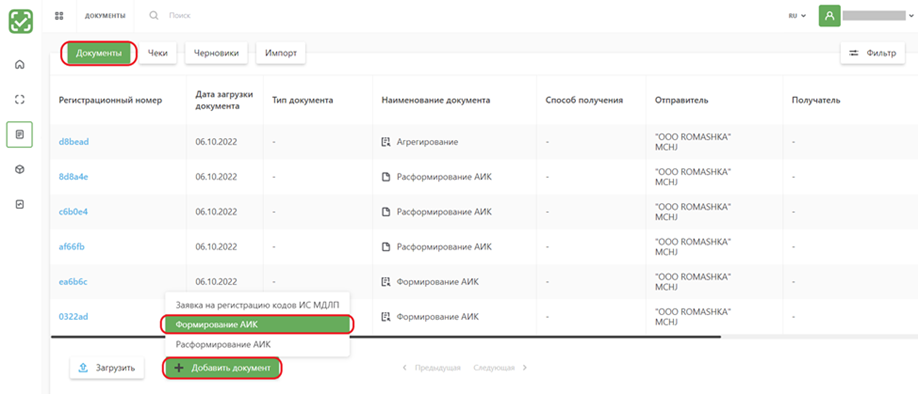Click the Дата загрузки документа column header
Viewport: 918px width, 394px height.
tap(224, 101)
